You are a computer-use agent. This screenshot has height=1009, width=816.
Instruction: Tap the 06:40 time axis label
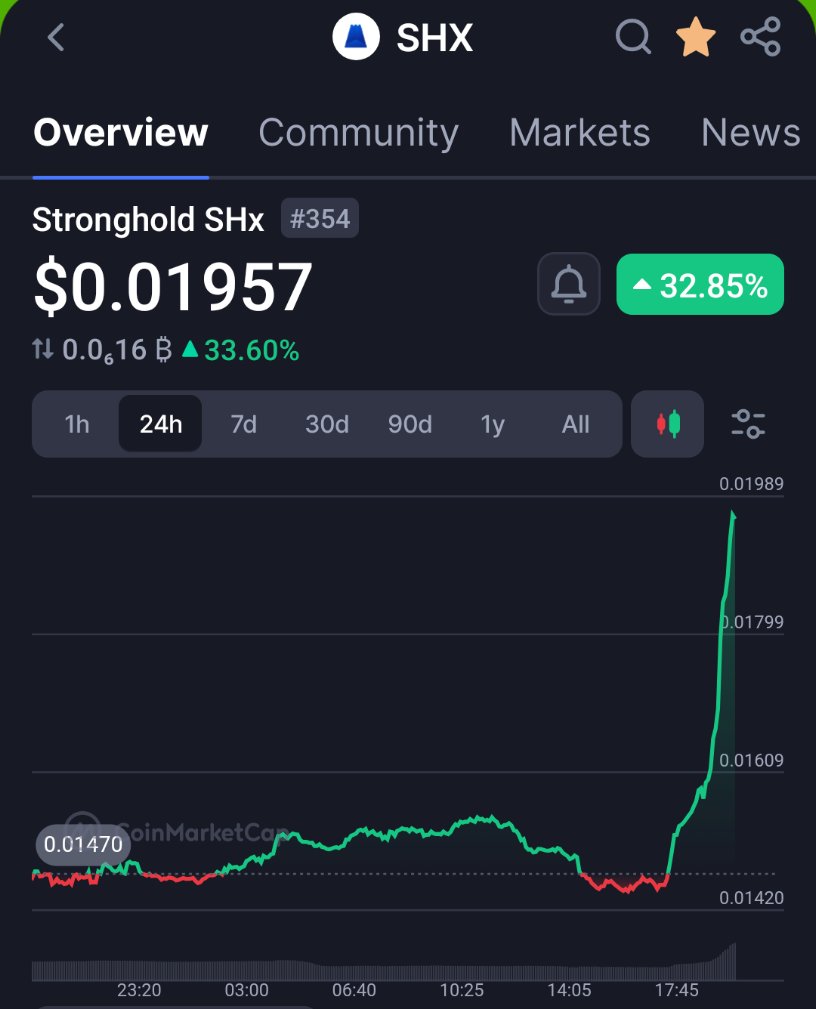pos(354,990)
